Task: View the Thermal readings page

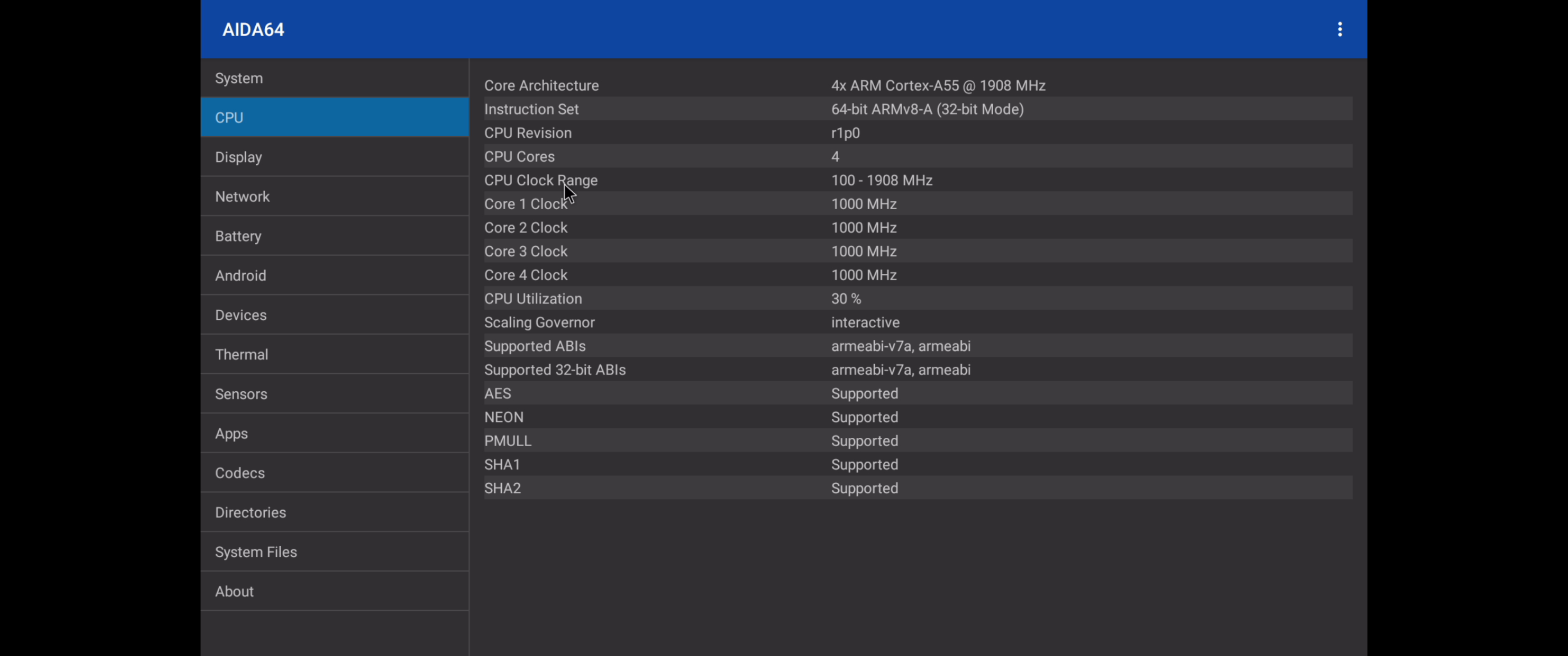Action: click(x=334, y=355)
